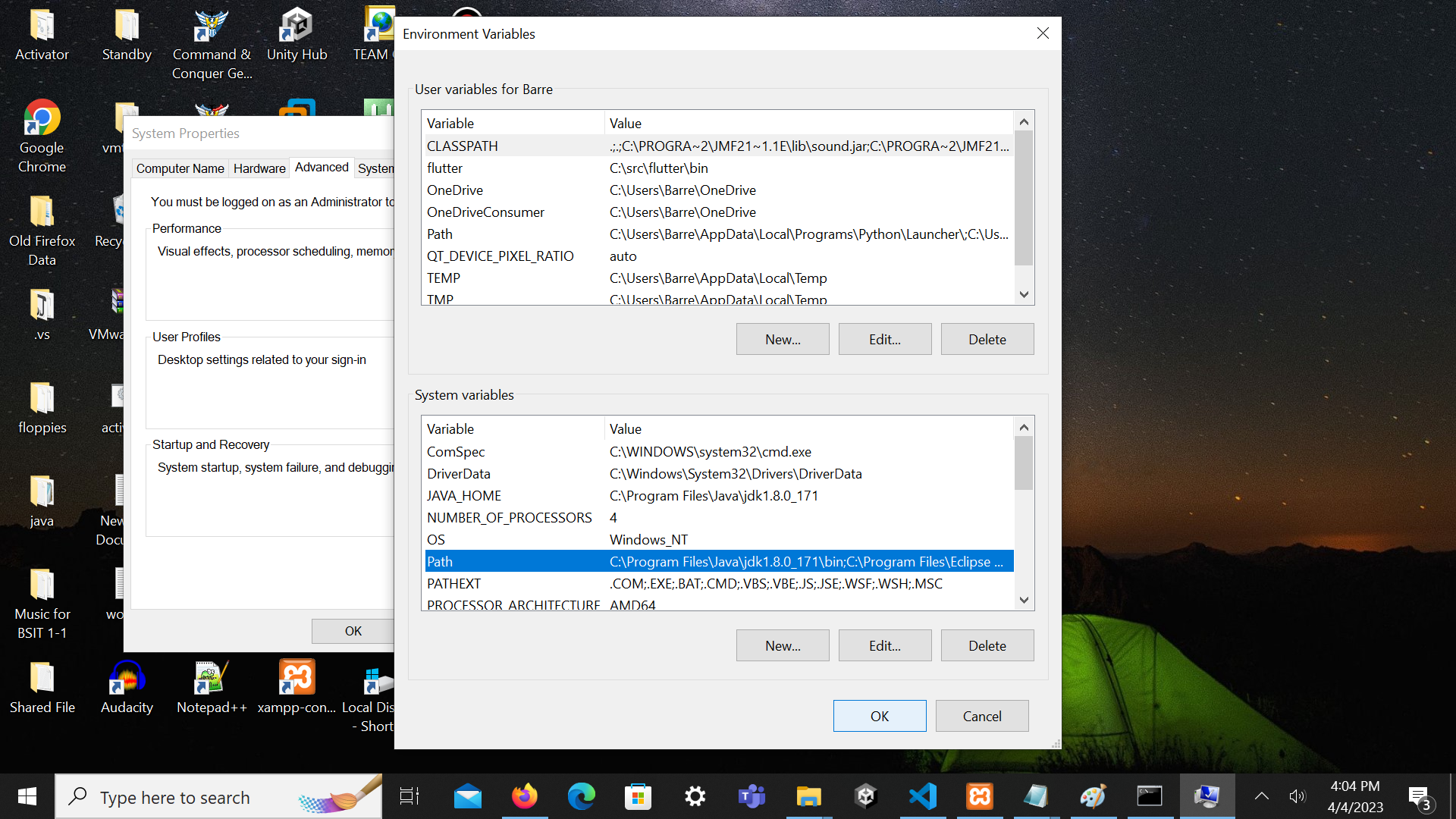Open the notification center icon
Screen dimensions: 1456x819
[x=1420, y=798]
